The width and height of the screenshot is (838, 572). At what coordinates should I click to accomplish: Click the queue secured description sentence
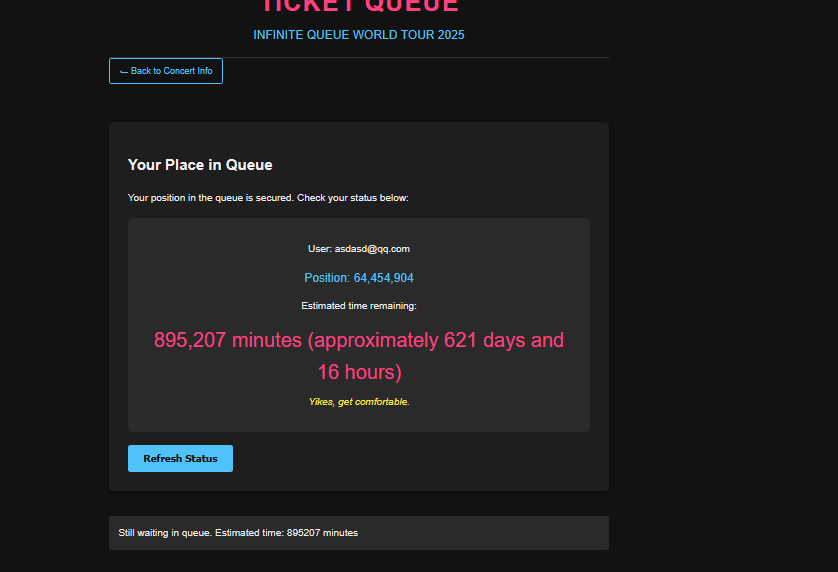point(268,198)
